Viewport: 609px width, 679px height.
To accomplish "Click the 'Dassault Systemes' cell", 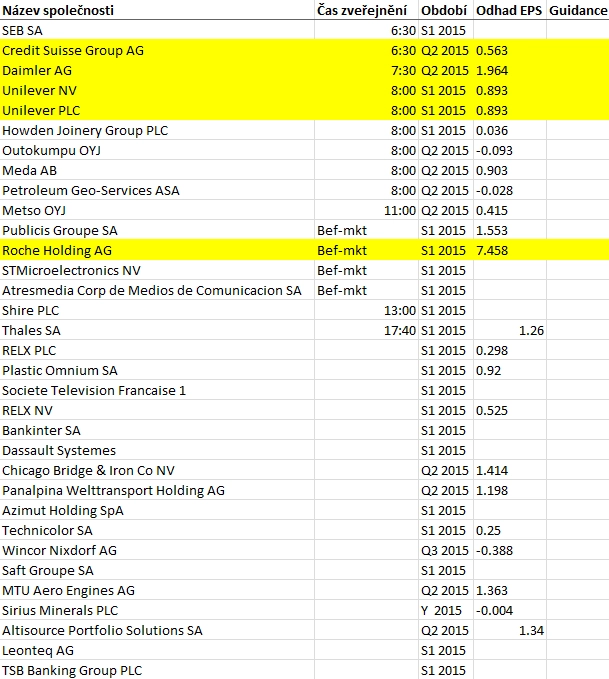I will coord(157,450).
